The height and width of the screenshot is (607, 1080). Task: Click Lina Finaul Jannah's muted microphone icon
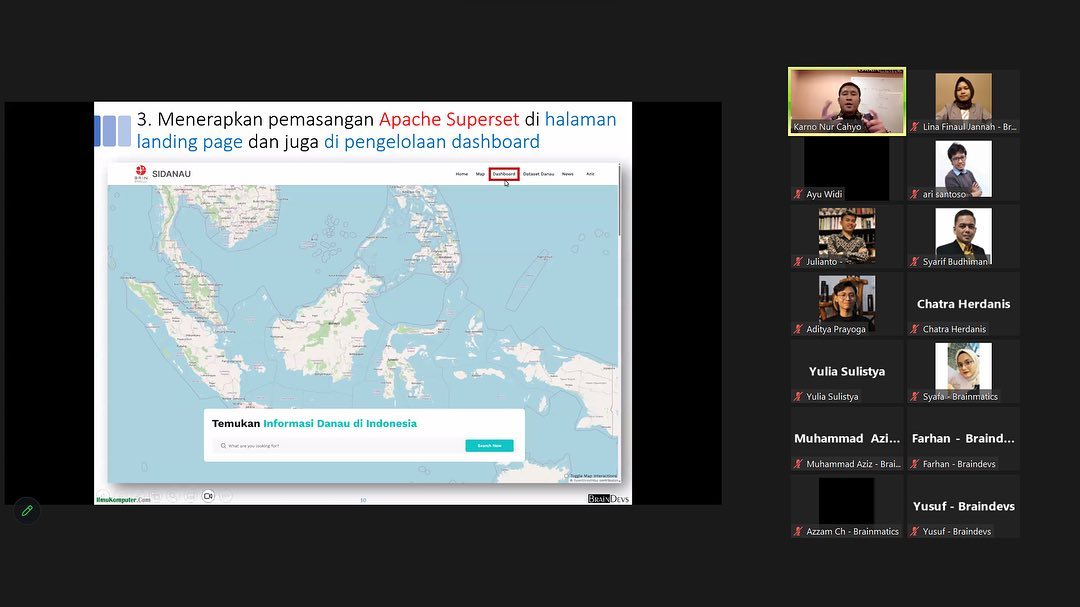pos(915,127)
